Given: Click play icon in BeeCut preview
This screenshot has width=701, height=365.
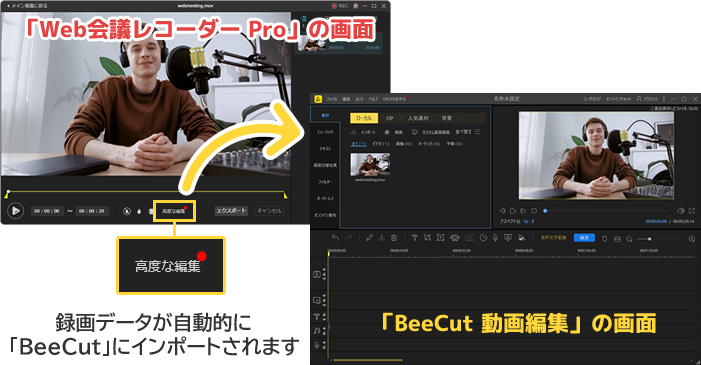Looking at the screenshot, I should (x=513, y=211).
